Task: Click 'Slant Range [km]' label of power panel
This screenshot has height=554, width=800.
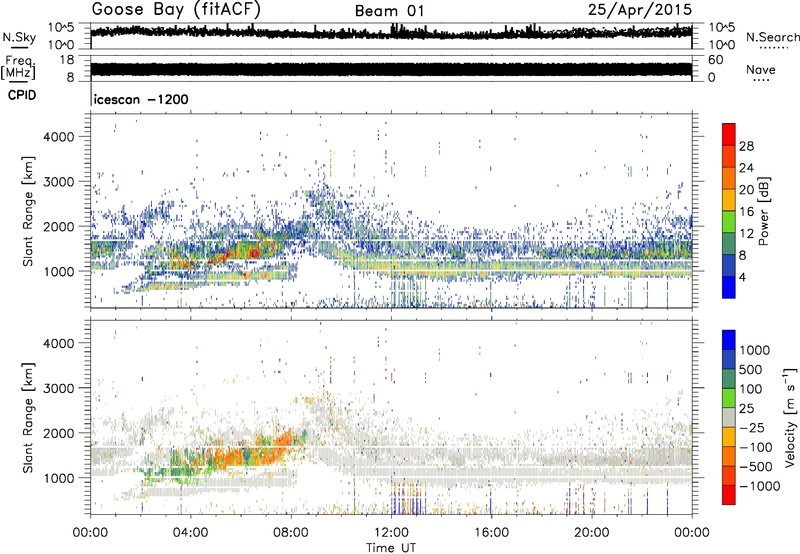Action: 29,211
